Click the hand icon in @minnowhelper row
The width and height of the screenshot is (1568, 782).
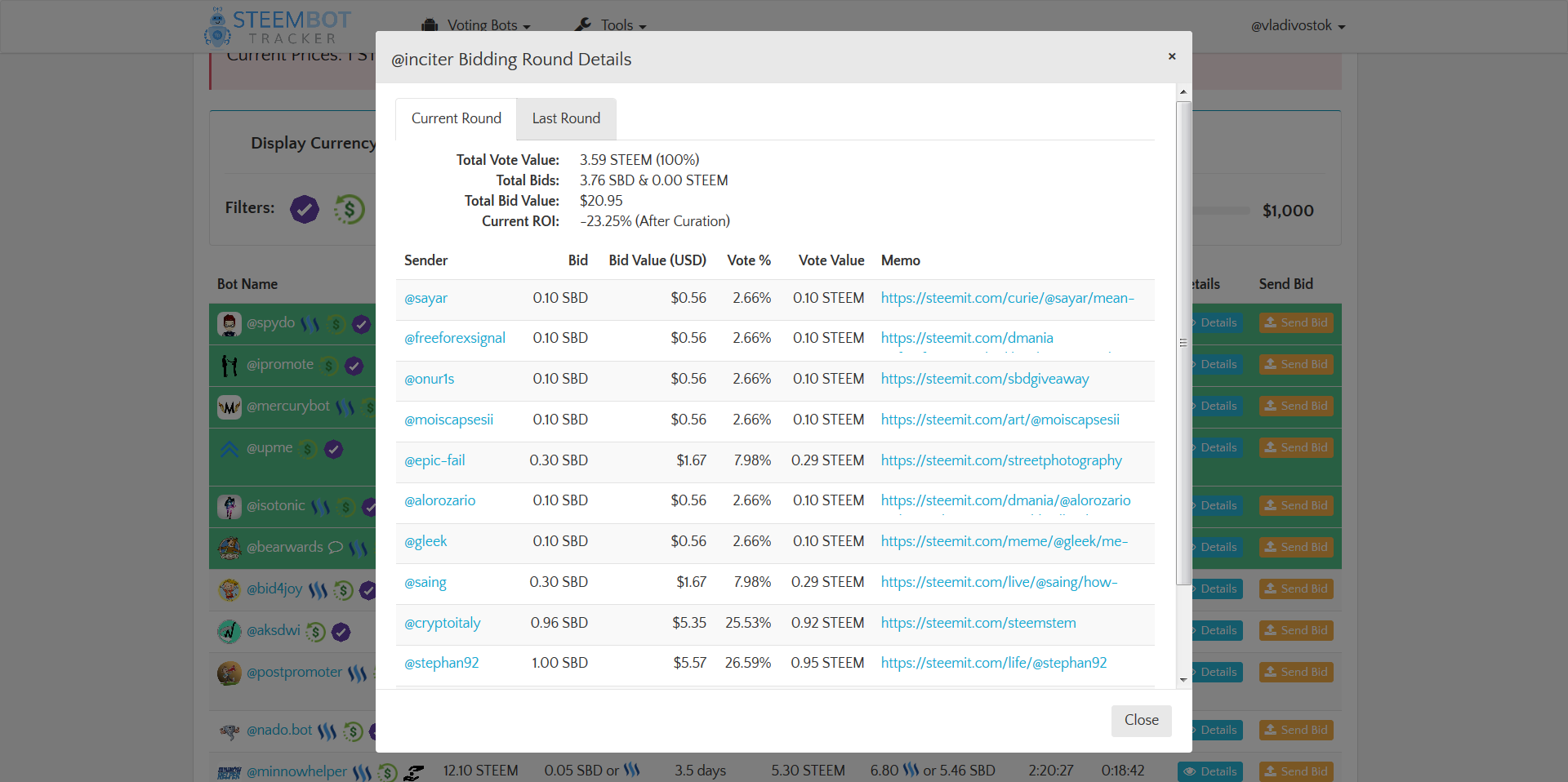tap(414, 772)
